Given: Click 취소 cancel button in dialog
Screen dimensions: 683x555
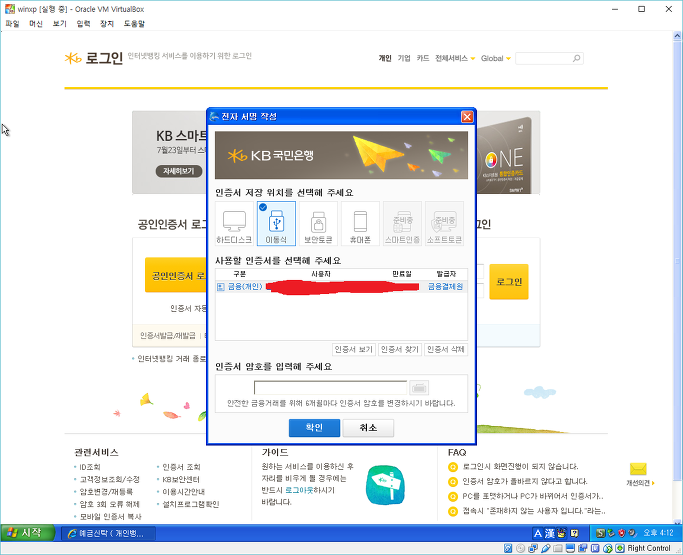Looking at the screenshot, I should pos(368,428).
